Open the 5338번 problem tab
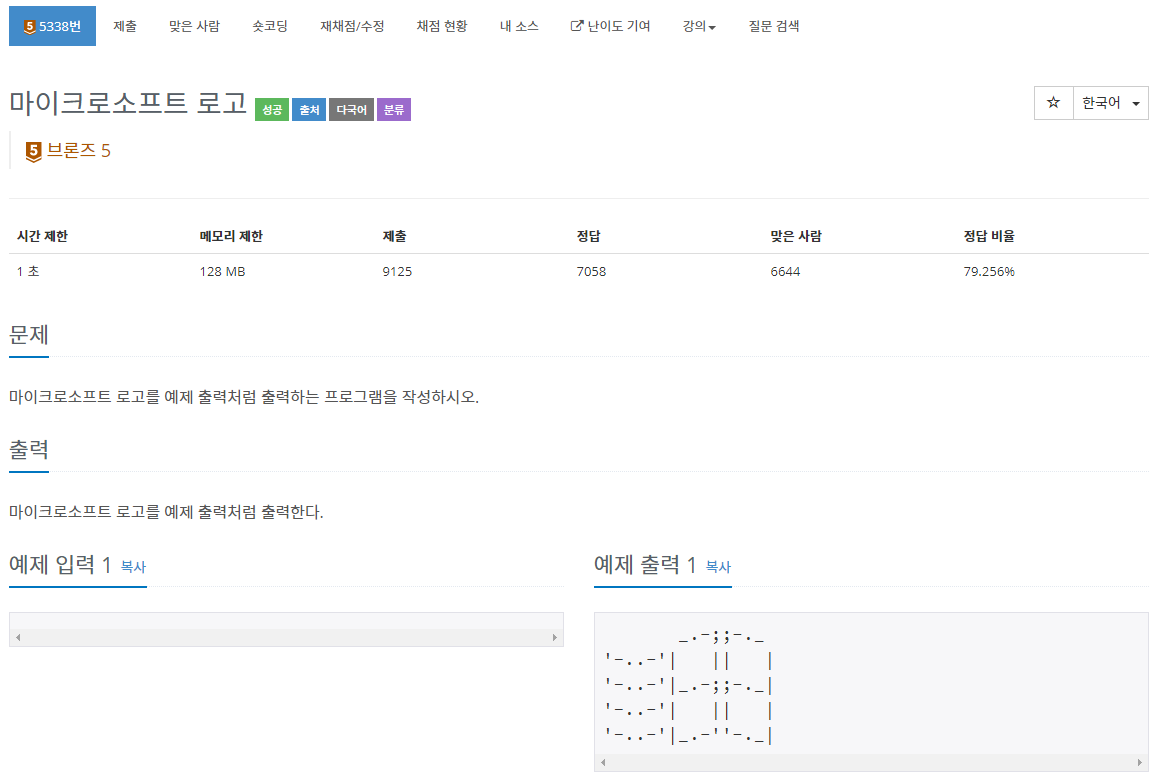The width and height of the screenshot is (1163, 782). [52, 26]
